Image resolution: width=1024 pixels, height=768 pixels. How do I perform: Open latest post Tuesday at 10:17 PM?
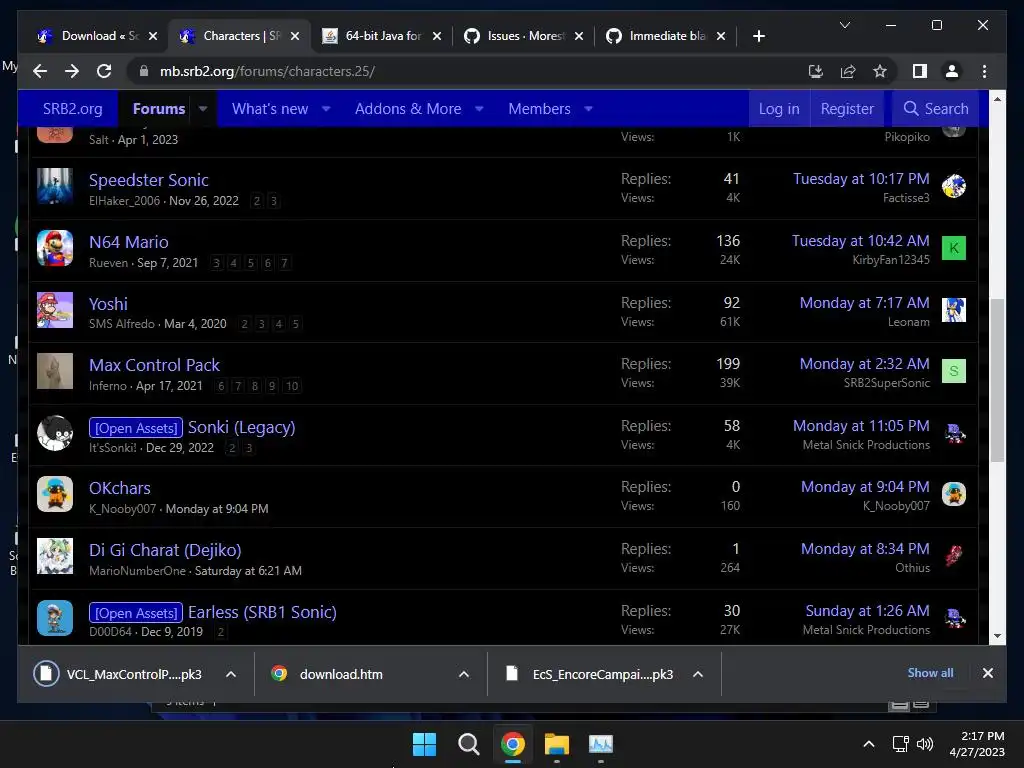pyautogui.click(x=861, y=179)
